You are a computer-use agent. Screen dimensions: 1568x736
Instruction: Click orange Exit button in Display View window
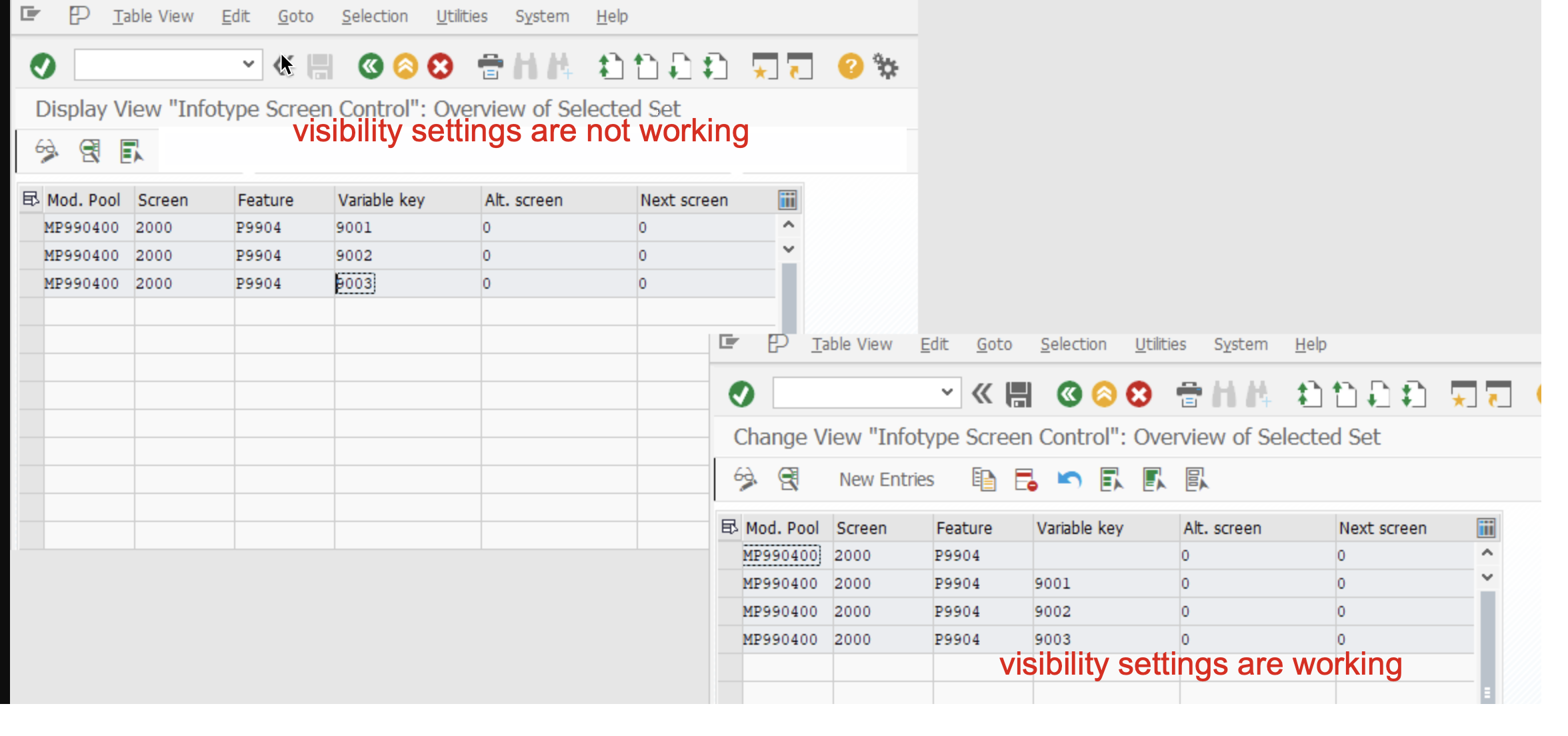(x=405, y=66)
